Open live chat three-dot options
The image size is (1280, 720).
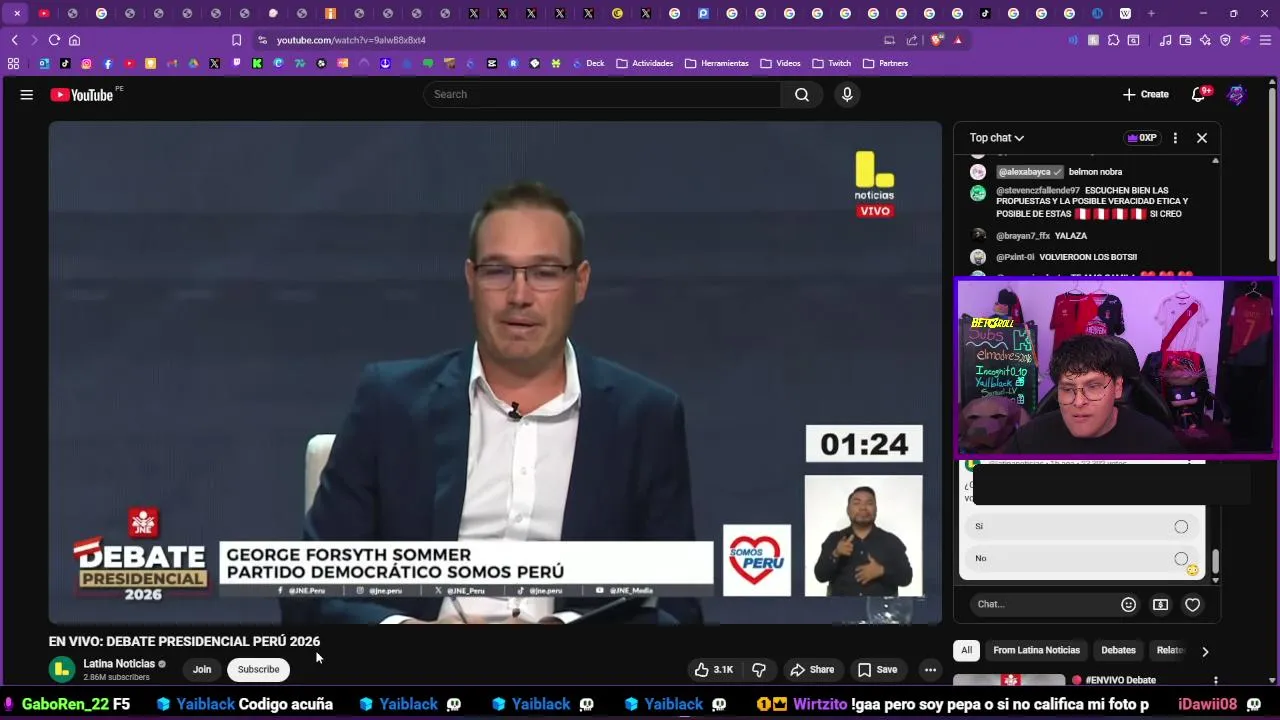pos(1175,138)
